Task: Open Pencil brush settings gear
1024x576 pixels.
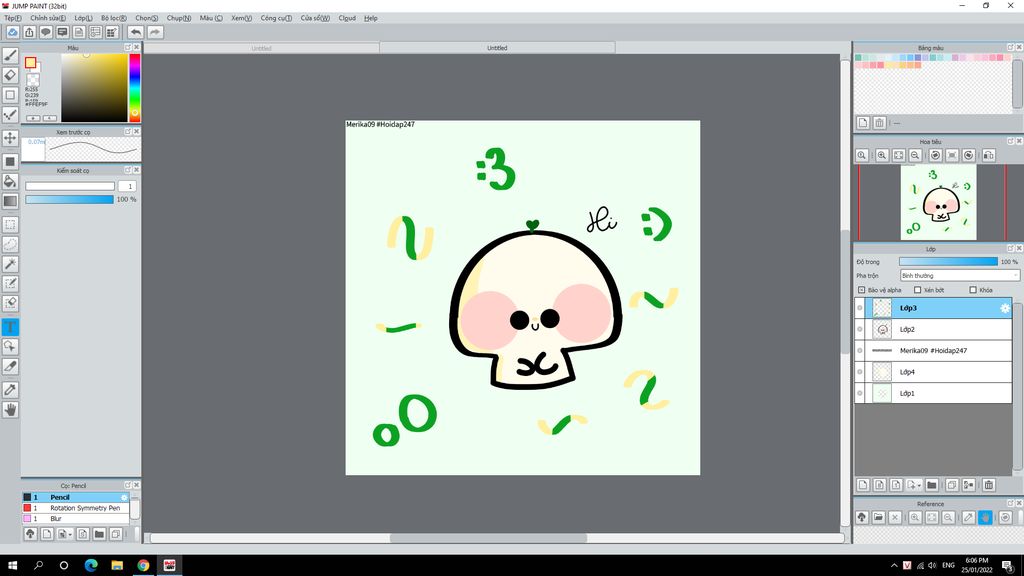Action: click(x=124, y=498)
